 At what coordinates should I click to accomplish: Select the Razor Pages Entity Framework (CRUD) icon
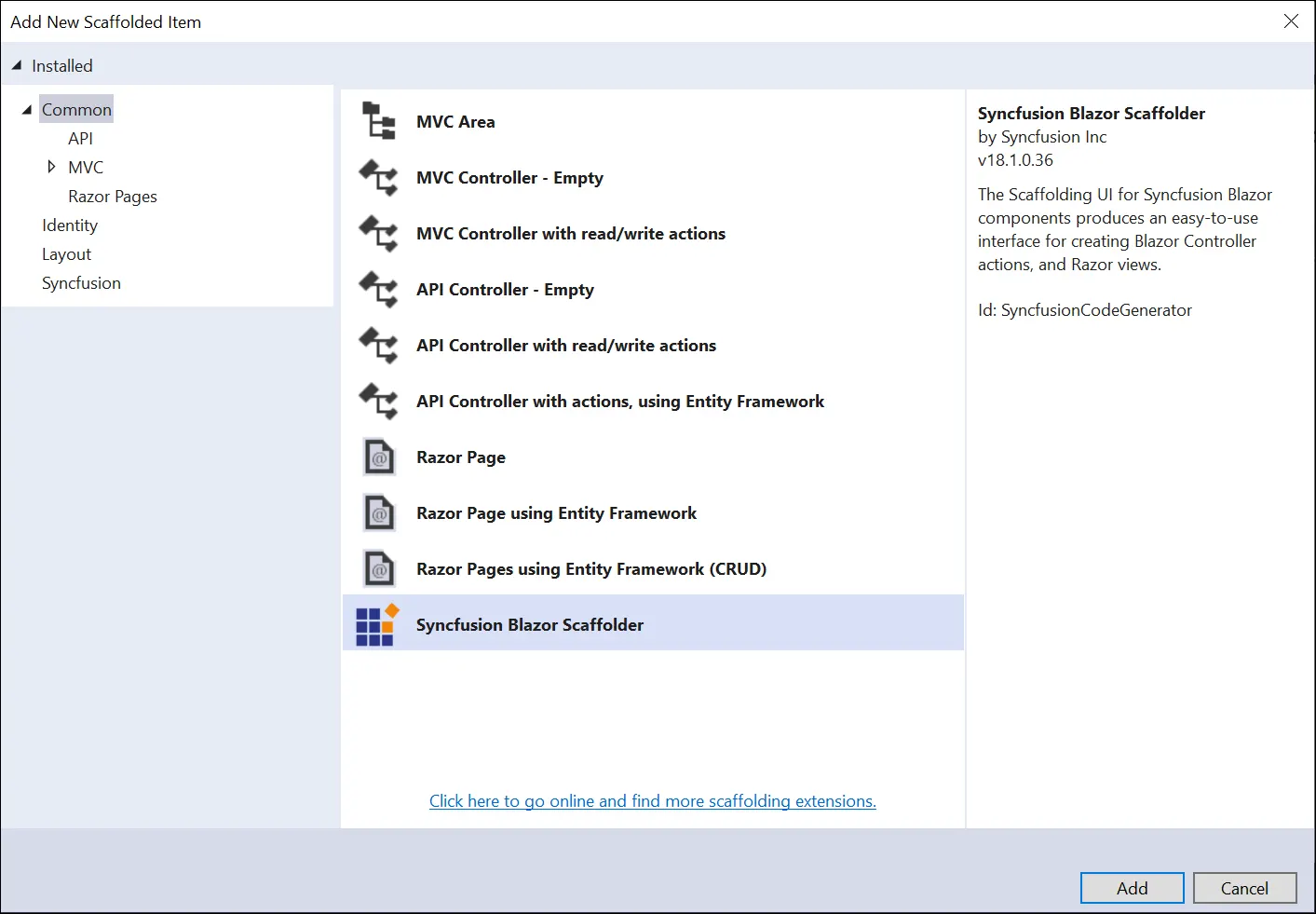[377, 568]
